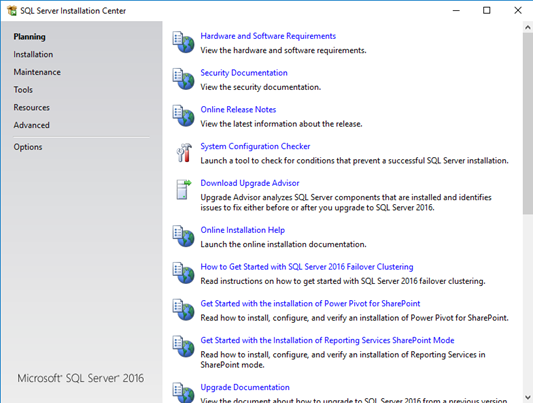Viewport: 533px width, 403px height.
Task: Launch the System Configuration Checker link
Action: (x=255, y=146)
